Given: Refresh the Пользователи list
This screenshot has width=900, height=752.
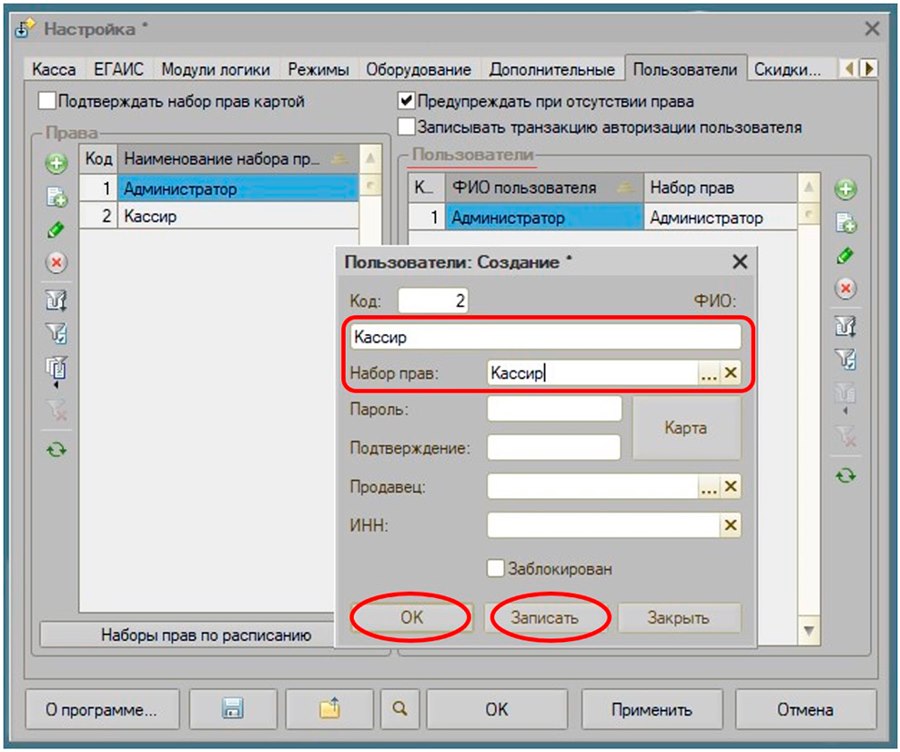Looking at the screenshot, I should point(845,475).
